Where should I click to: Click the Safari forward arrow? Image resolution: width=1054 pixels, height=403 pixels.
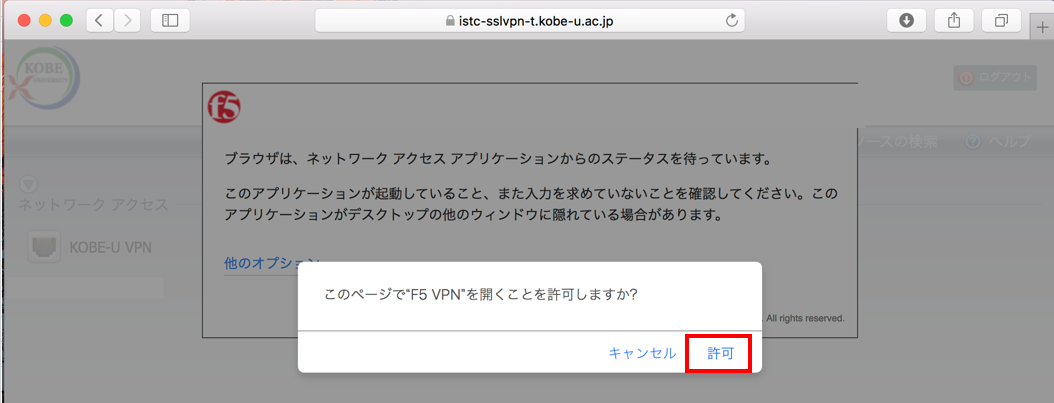pos(126,20)
